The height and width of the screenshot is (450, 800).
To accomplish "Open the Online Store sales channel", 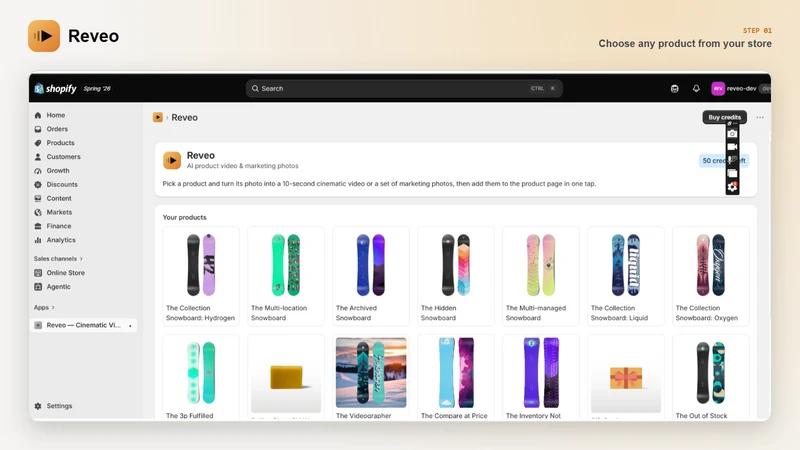I will (65, 273).
